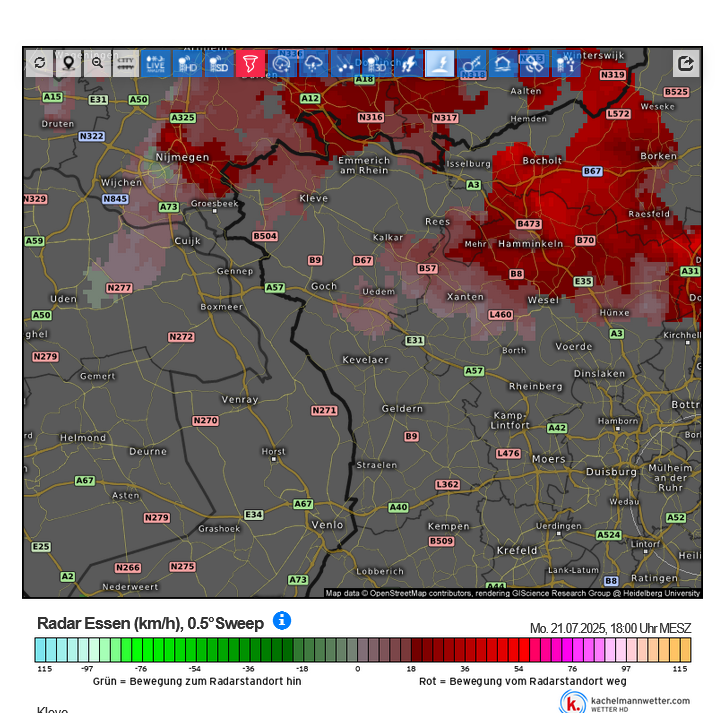Select the house flood icon
Image resolution: width=720 pixels, height=713 pixels.
(503, 63)
